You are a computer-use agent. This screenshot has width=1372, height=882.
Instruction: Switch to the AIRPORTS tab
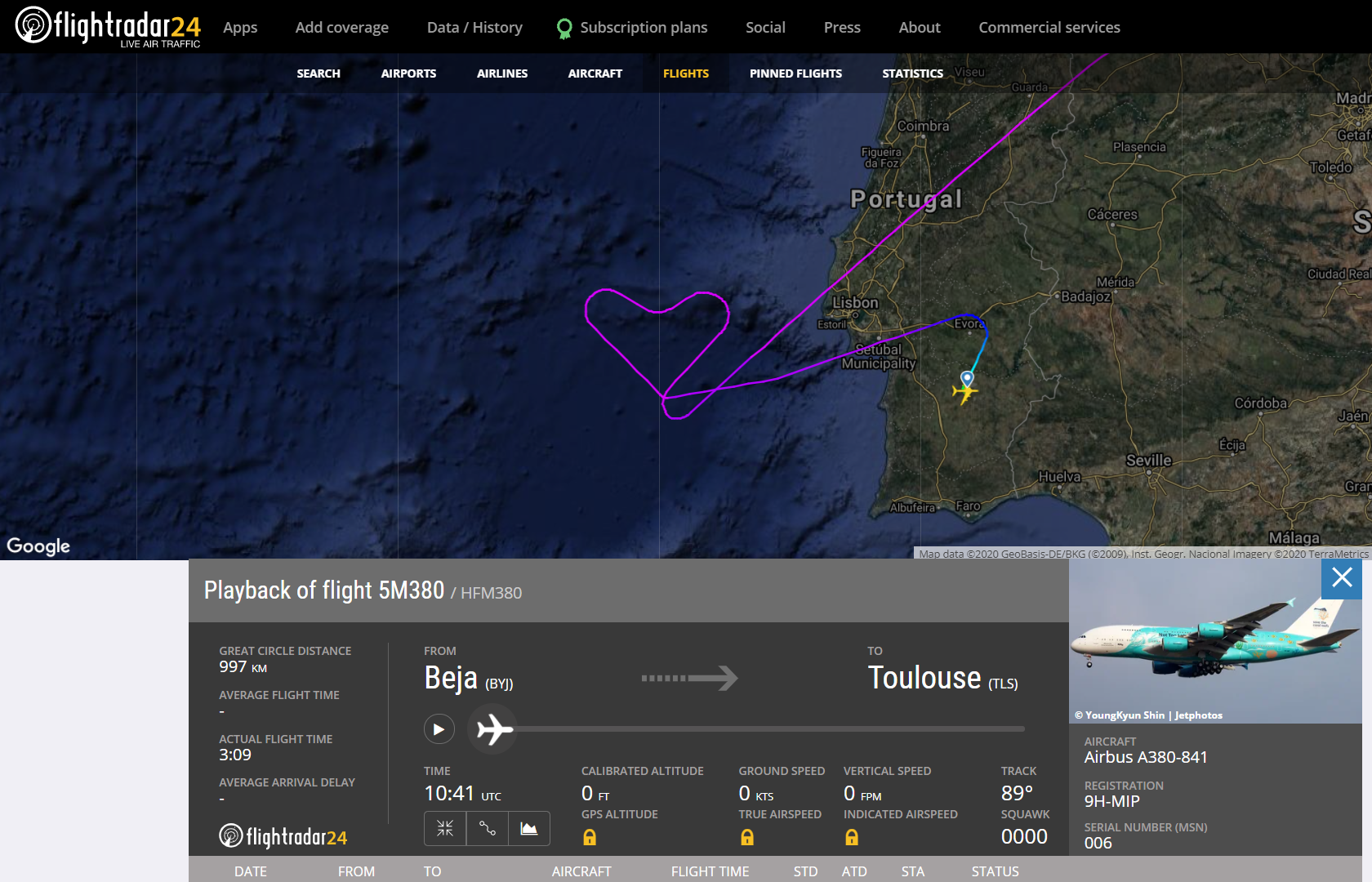point(408,73)
